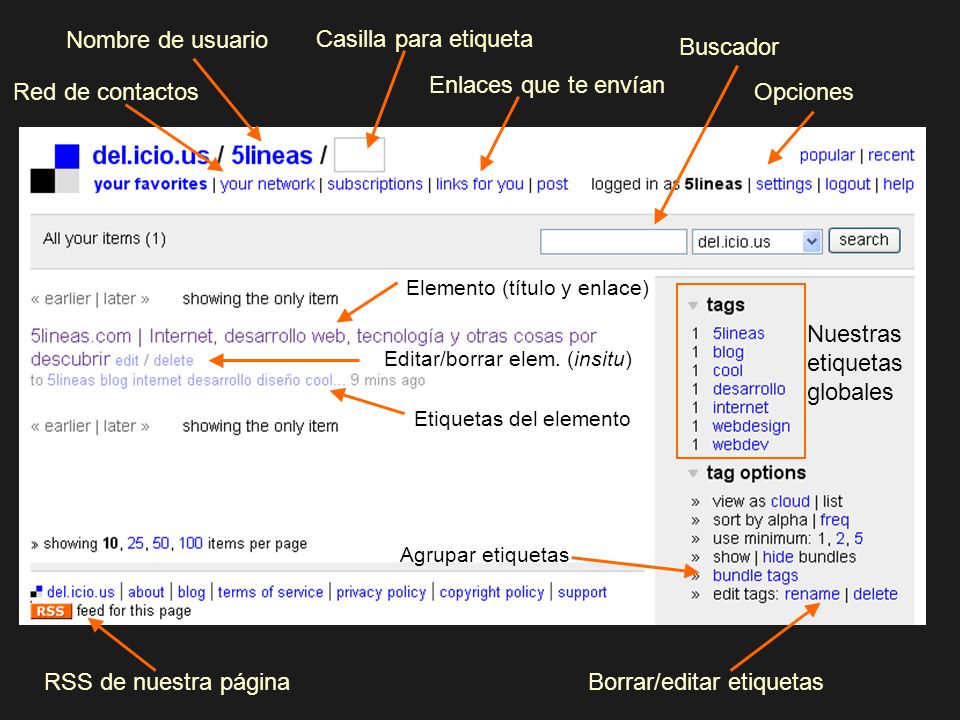The height and width of the screenshot is (720, 960).
Task: View links for you
Action: (480, 184)
